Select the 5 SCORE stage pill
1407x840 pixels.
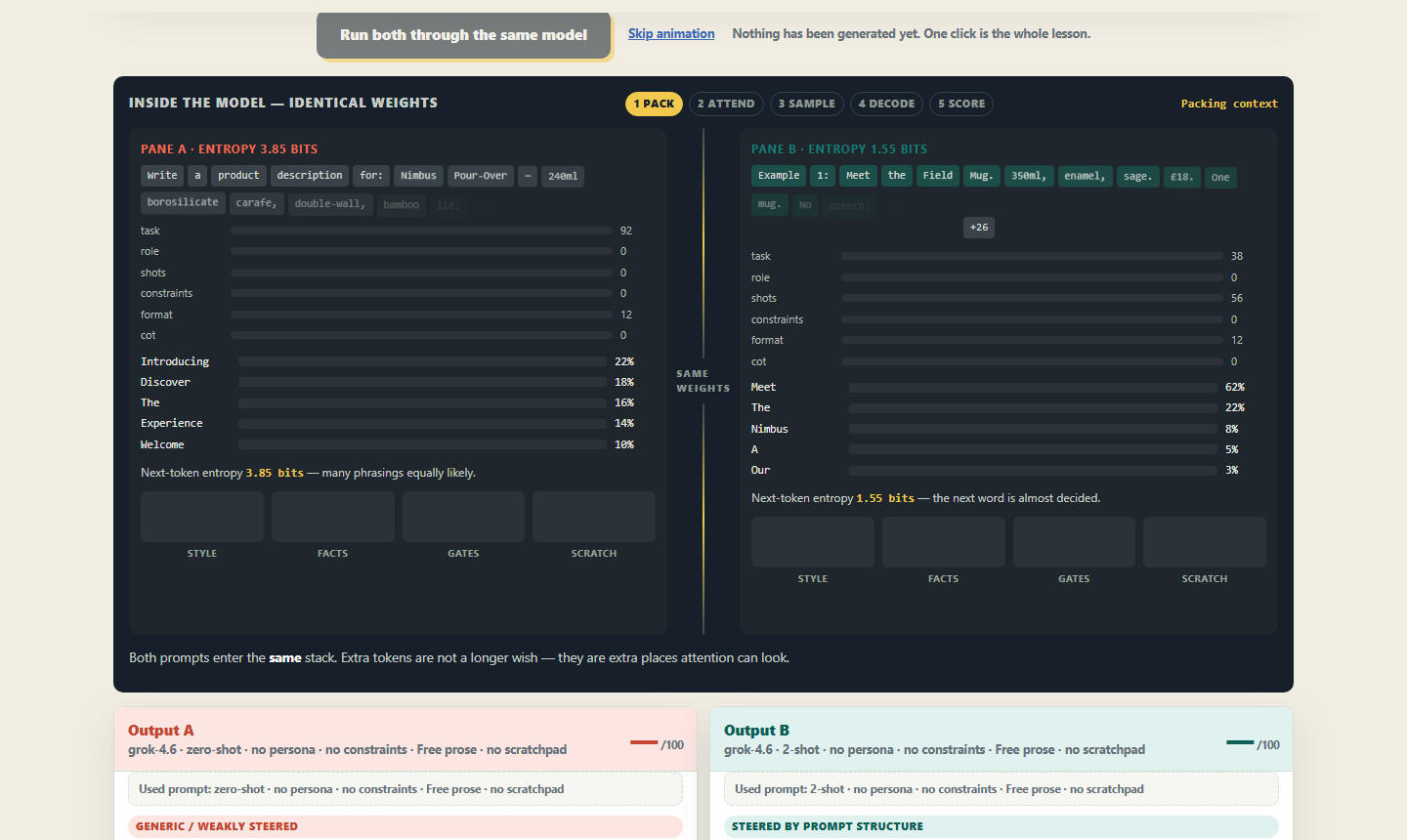961,104
